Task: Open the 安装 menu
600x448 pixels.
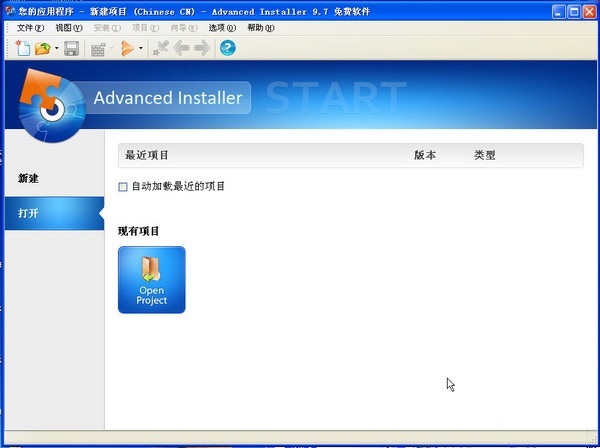Action: pyautogui.click(x=107, y=28)
